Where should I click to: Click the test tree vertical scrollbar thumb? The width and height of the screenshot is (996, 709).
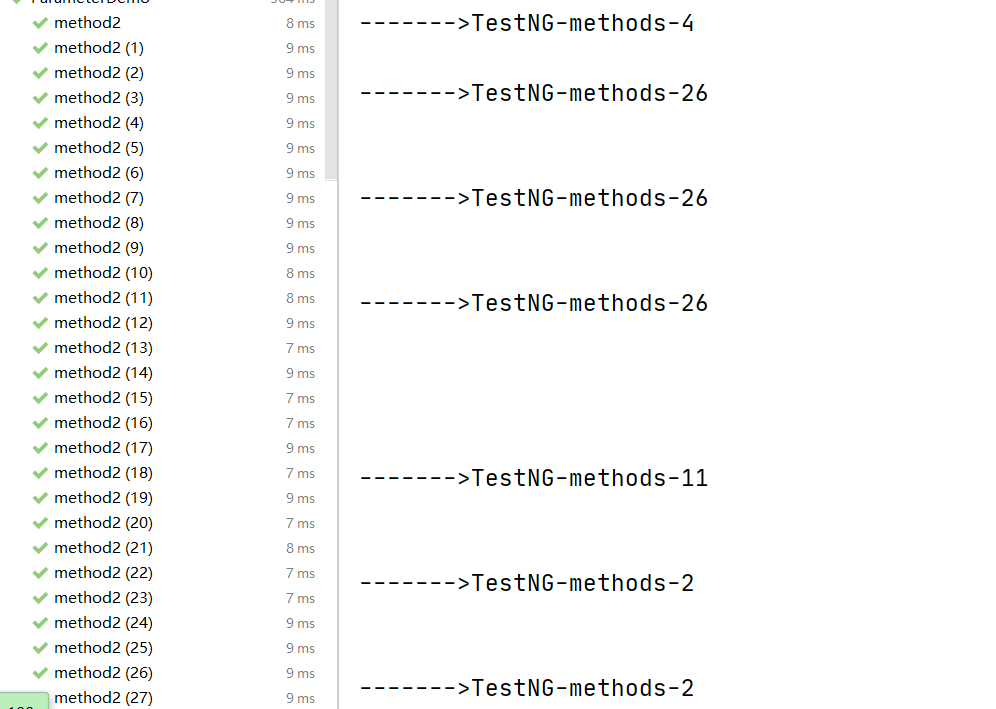coord(332,90)
